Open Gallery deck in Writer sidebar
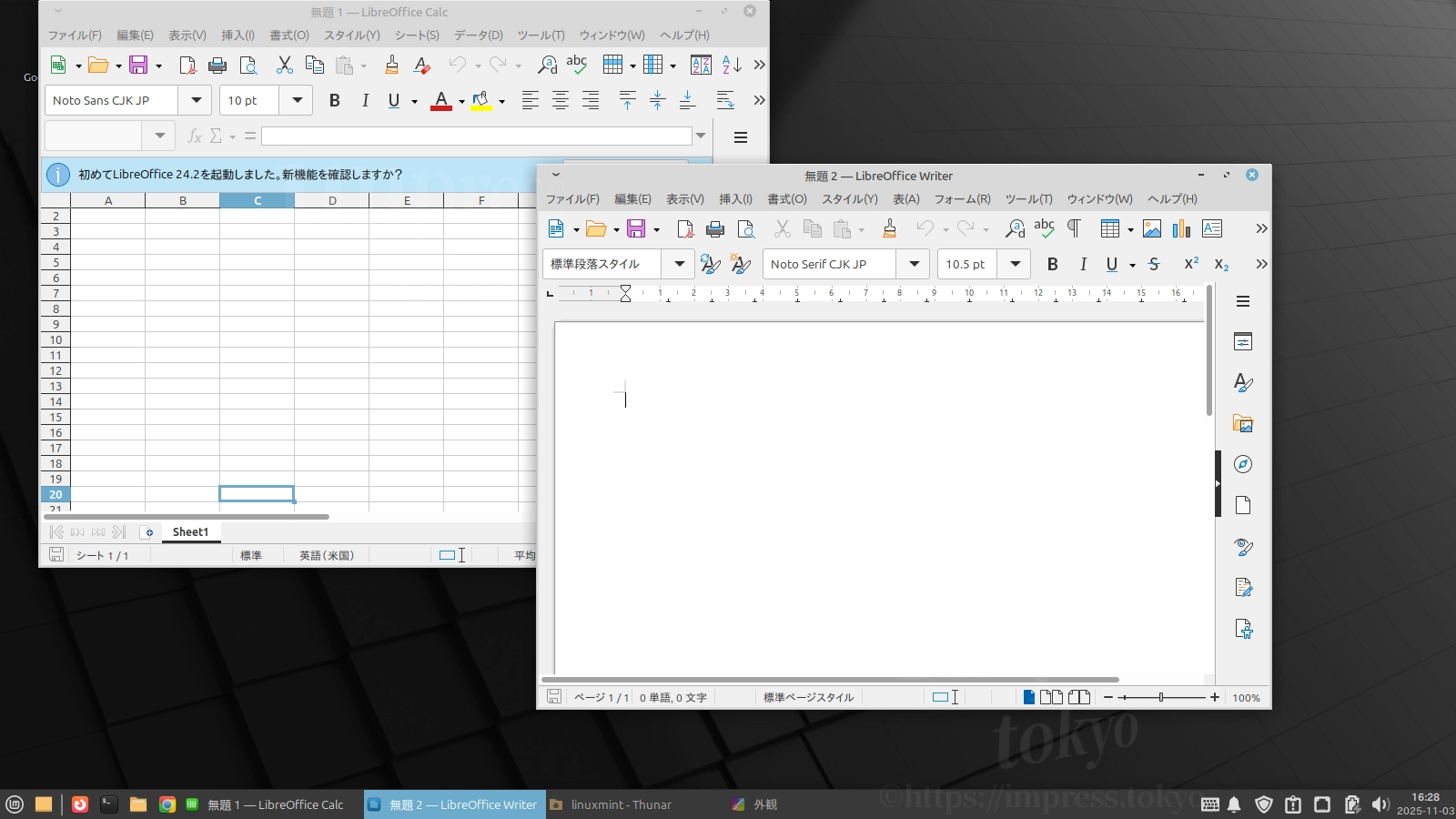This screenshot has height=819, width=1456. pos(1243,424)
